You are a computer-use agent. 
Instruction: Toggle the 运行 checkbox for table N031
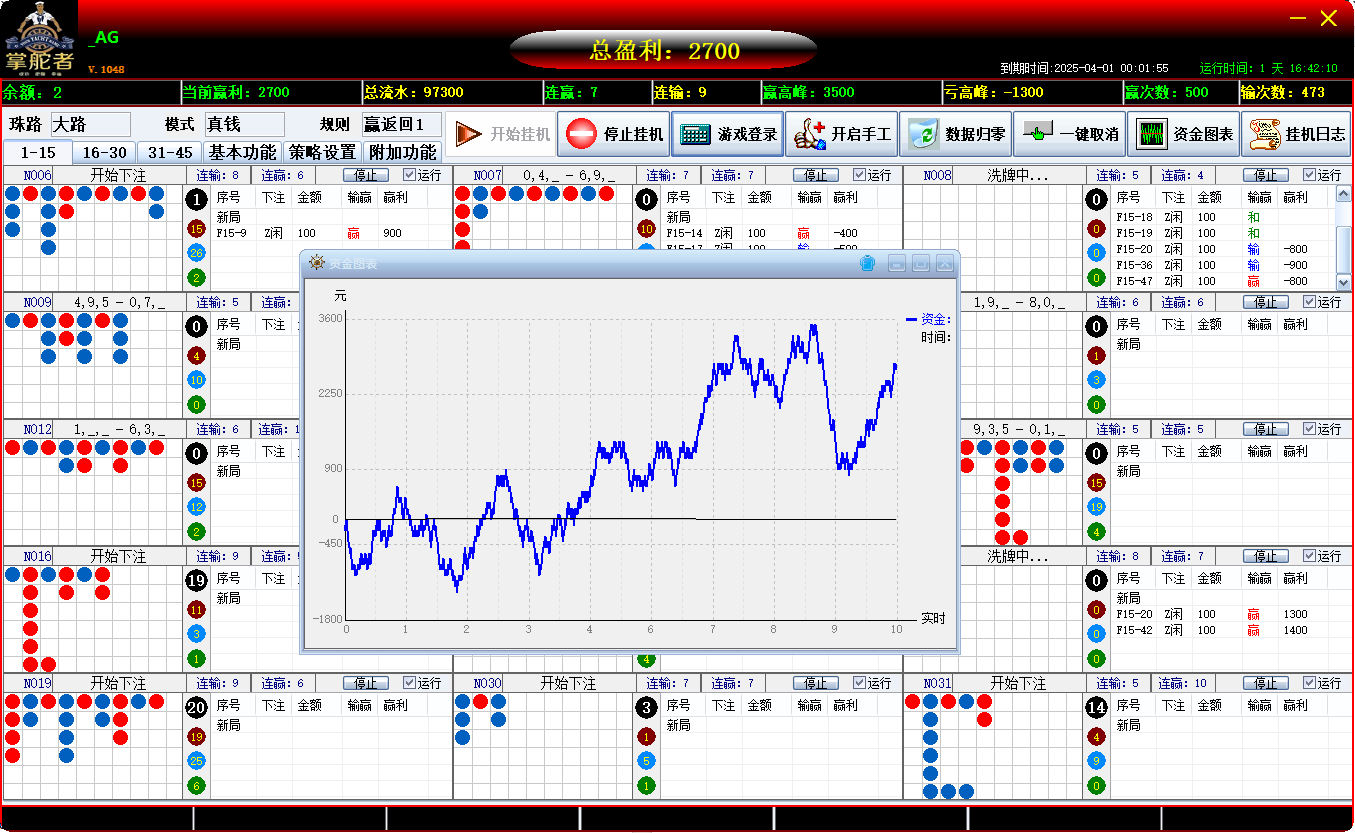click(x=1309, y=683)
